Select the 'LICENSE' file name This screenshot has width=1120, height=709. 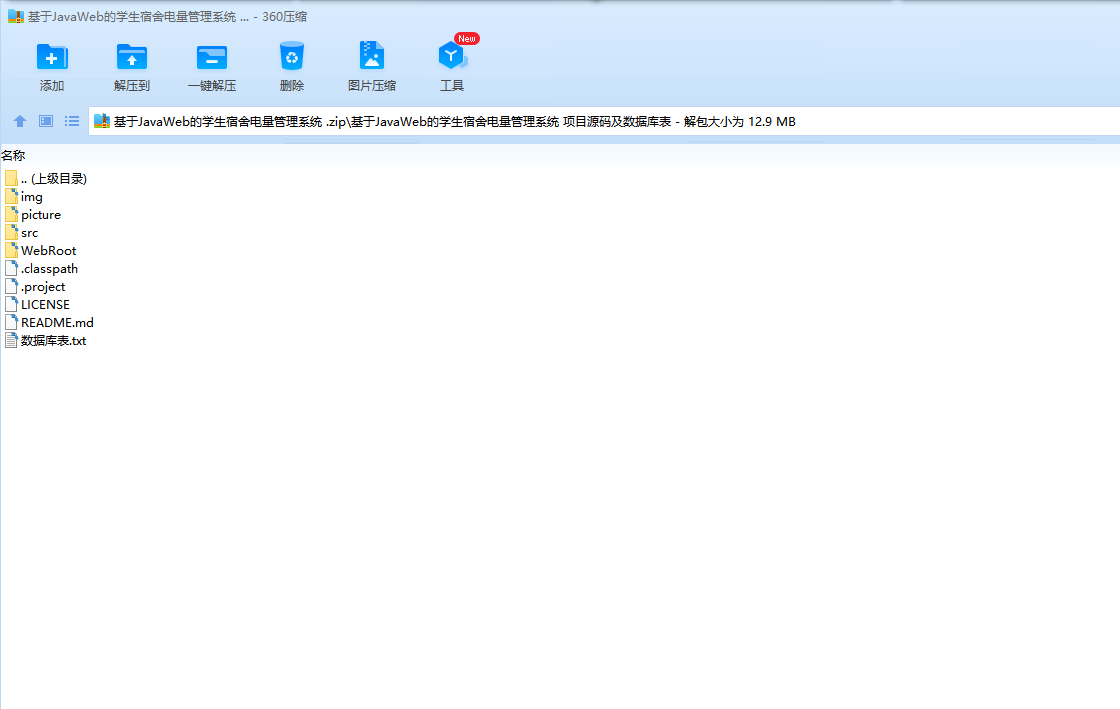45,305
